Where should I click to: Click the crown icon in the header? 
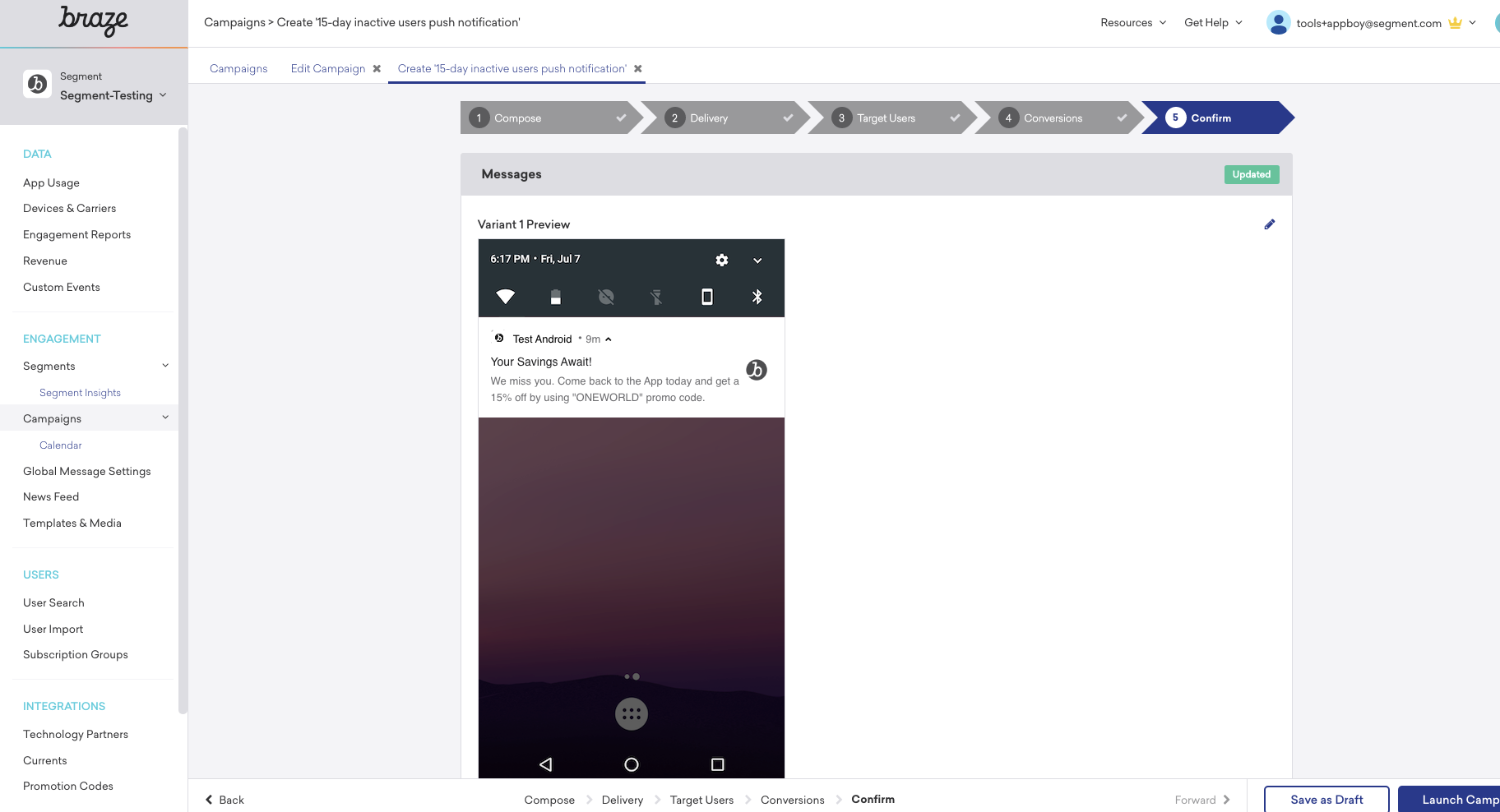tap(1454, 23)
